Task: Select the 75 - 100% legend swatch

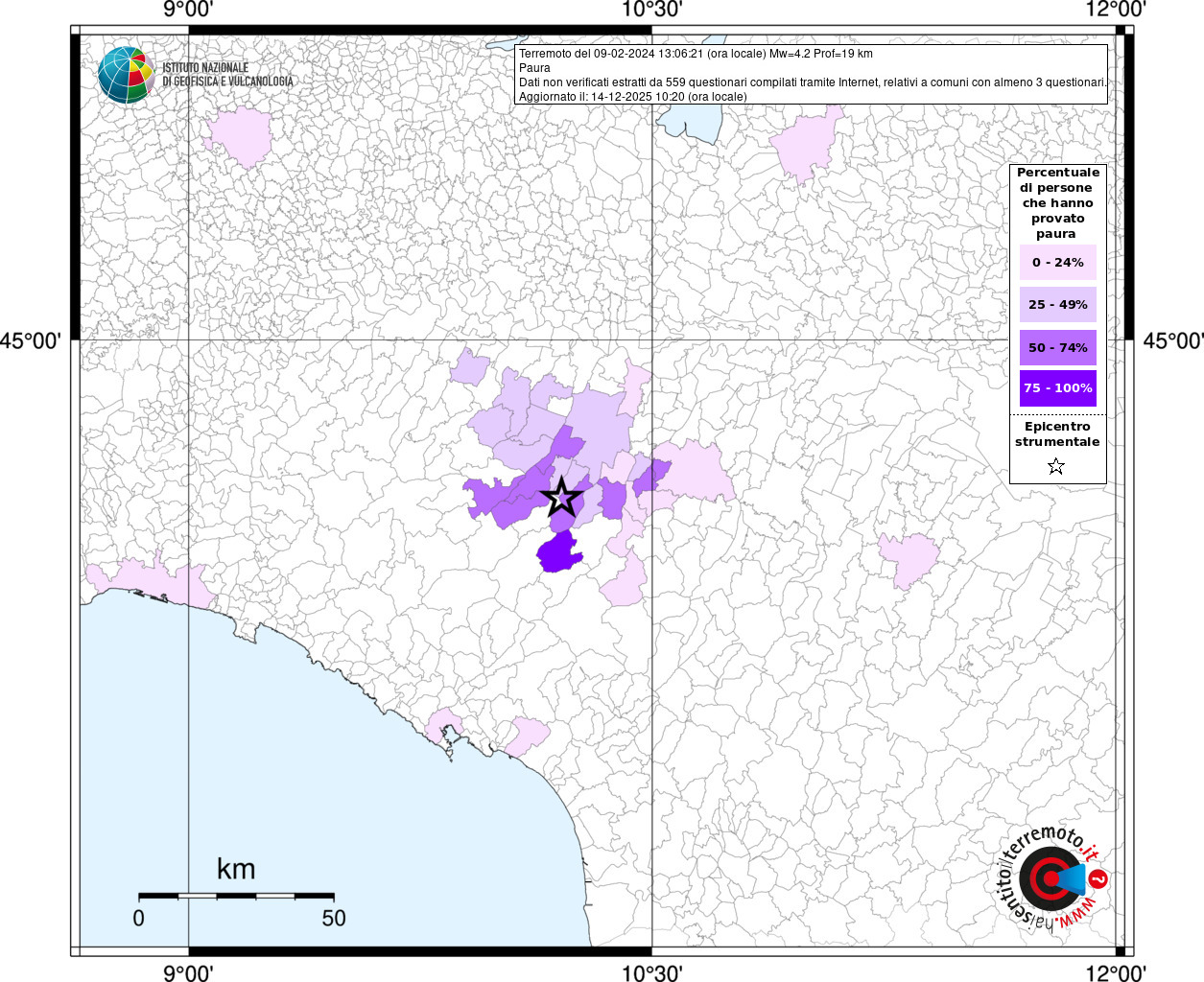Action: 1058,388
